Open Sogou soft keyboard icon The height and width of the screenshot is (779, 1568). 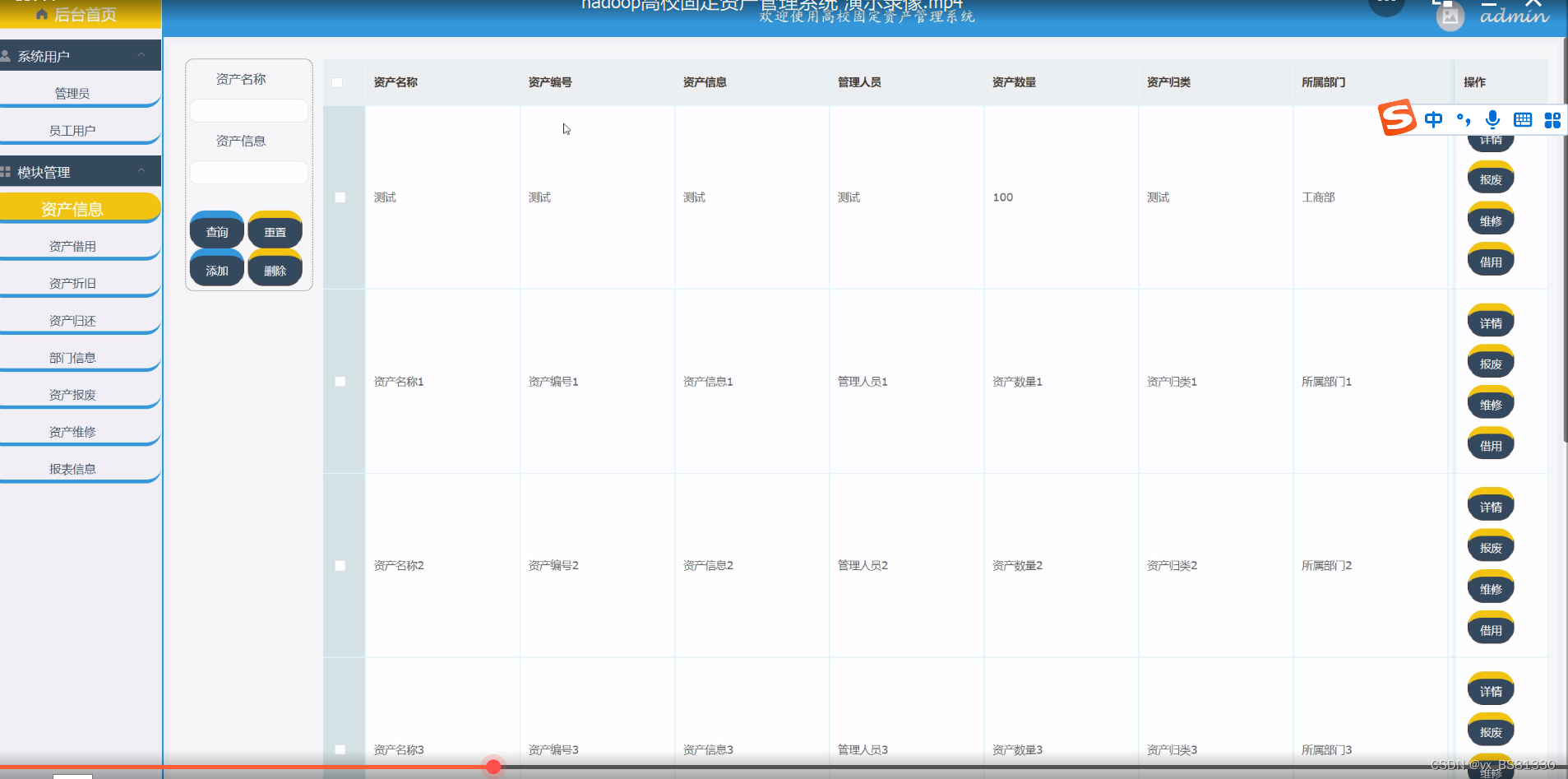[1523, 120]
